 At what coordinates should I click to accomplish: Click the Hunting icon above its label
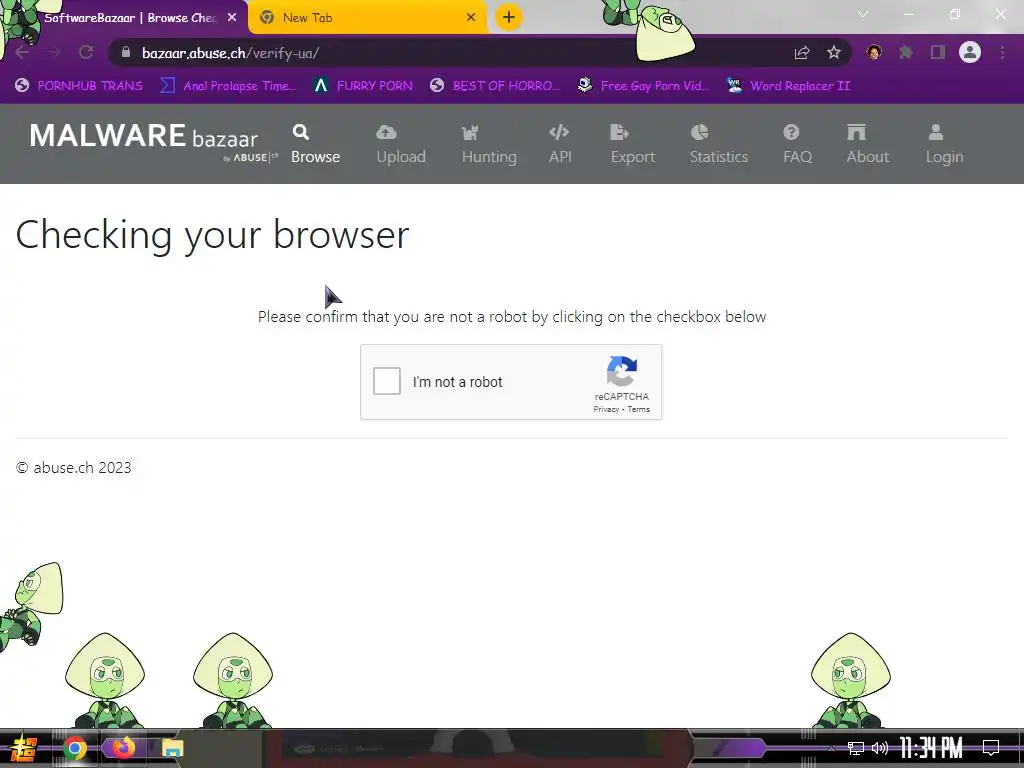click(x=470, y=133)
